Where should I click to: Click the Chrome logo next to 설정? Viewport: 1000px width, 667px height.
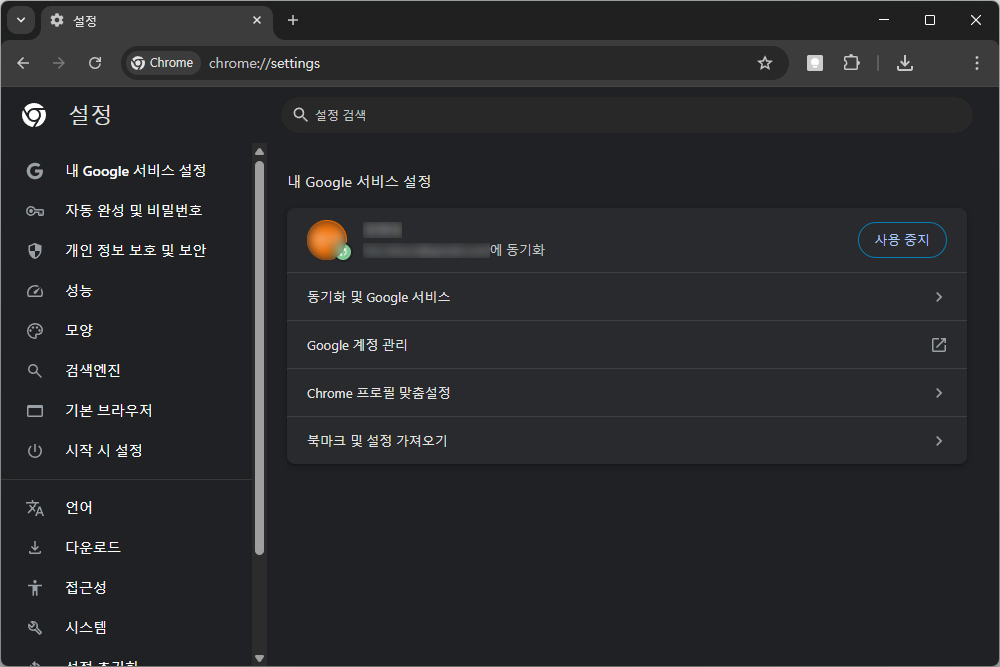click(34, 115)
